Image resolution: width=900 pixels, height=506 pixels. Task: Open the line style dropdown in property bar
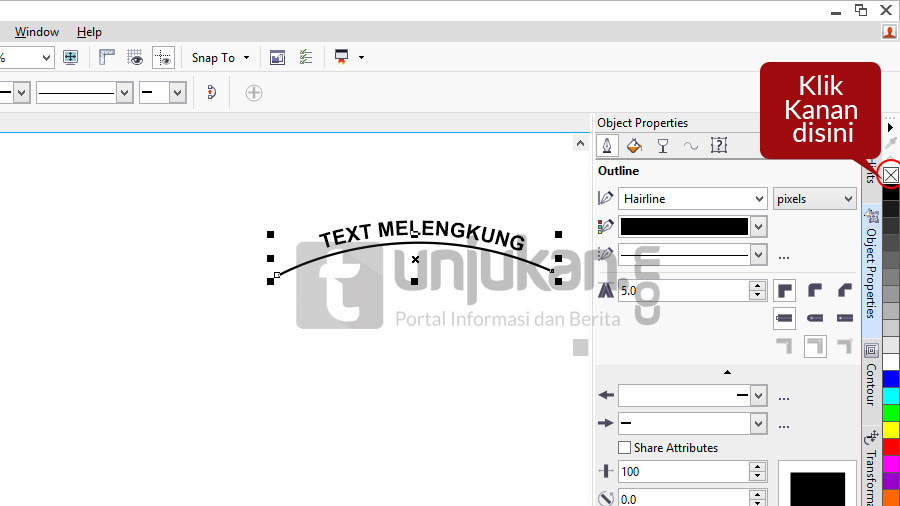coord(125,92)
